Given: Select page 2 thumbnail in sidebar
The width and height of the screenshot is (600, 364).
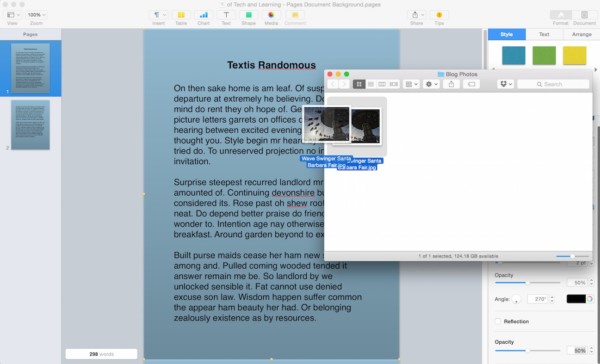Looking at the screenshot, I should (30, 125).
